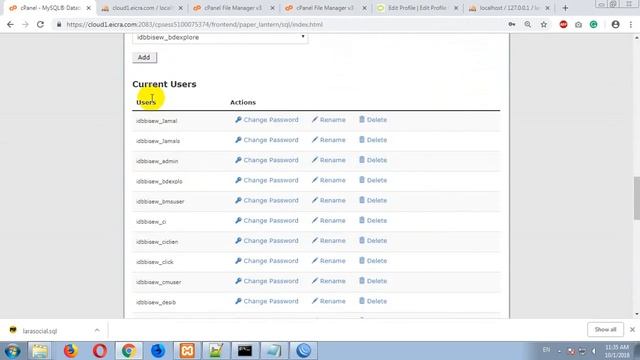Launch Firefox from the taskbar
This screenshot has width=640, height=360.
coord(71,351)
